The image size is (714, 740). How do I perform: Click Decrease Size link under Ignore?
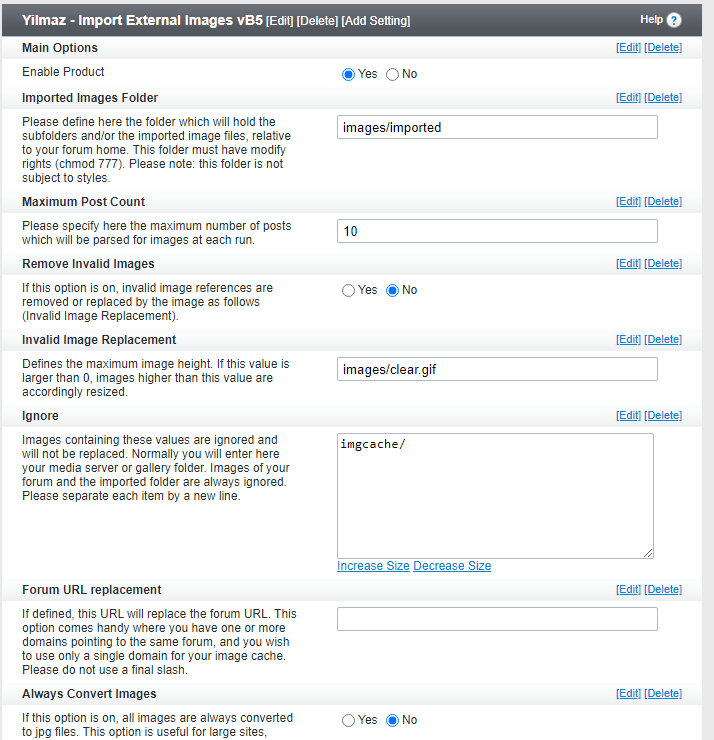tap(452, 566)
